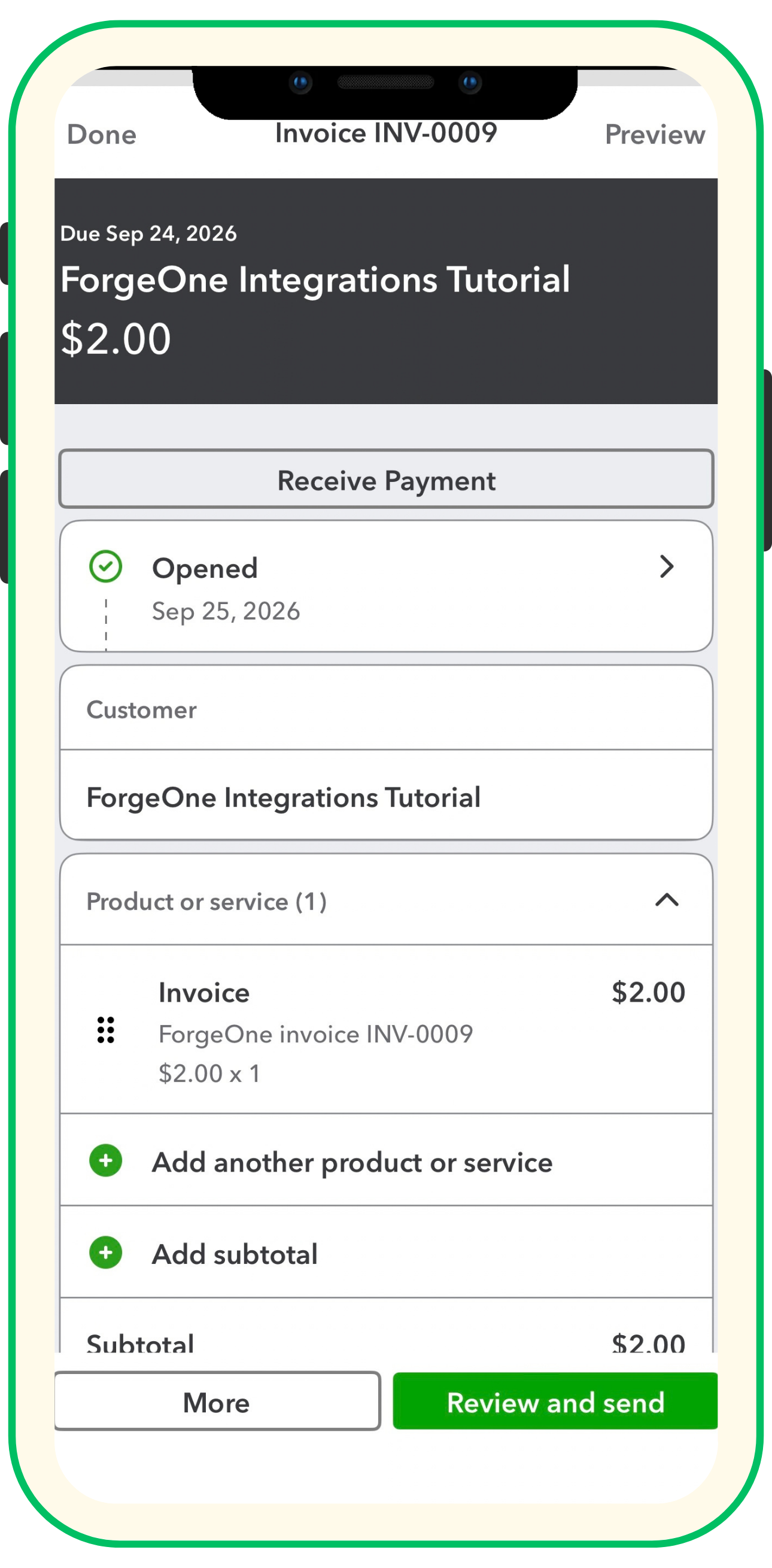Viewport: 772px width, 1568px height.
Task: Open the invoice Preview
Action: 655,135
